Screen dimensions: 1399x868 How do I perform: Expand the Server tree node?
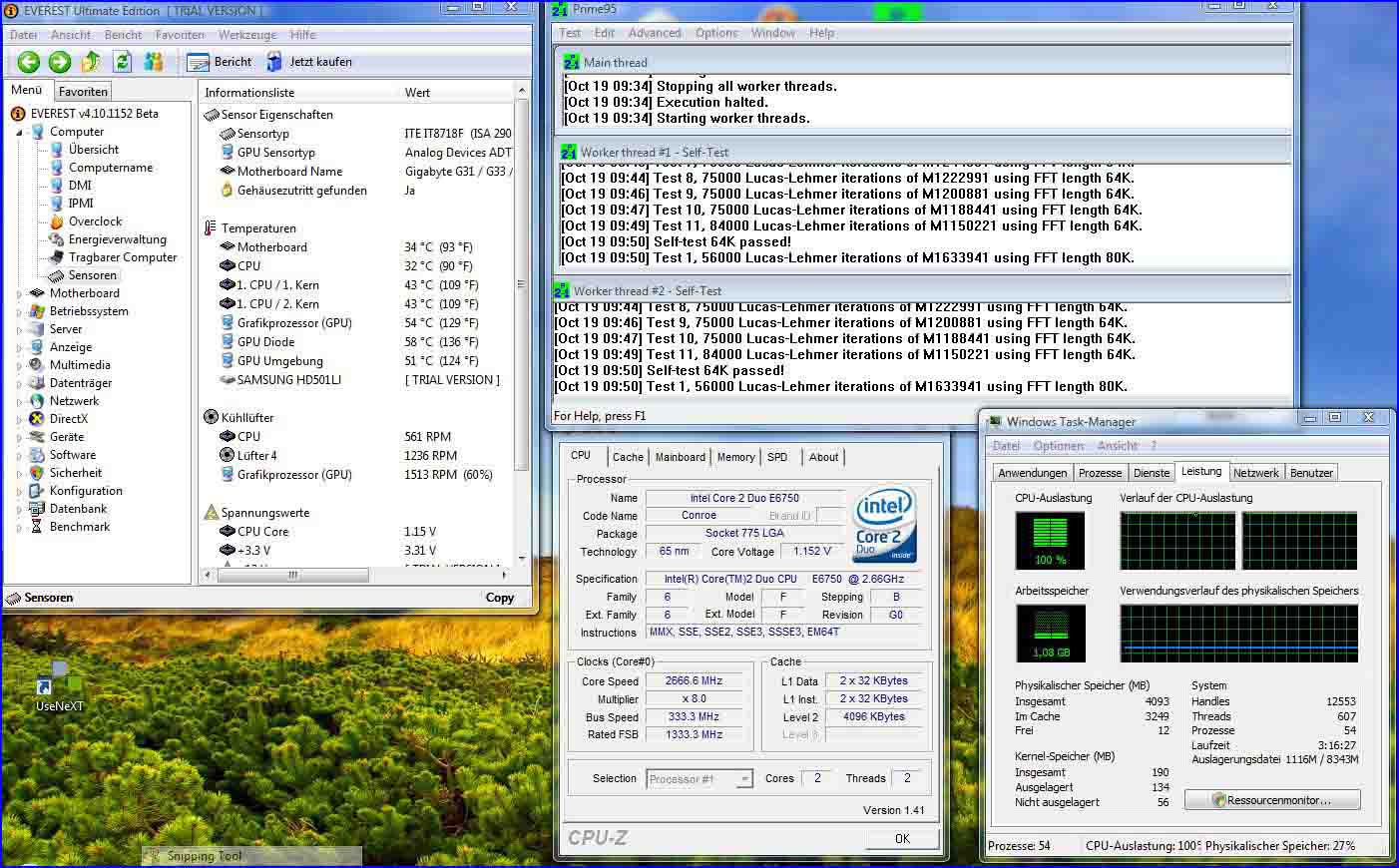[19, 329]
